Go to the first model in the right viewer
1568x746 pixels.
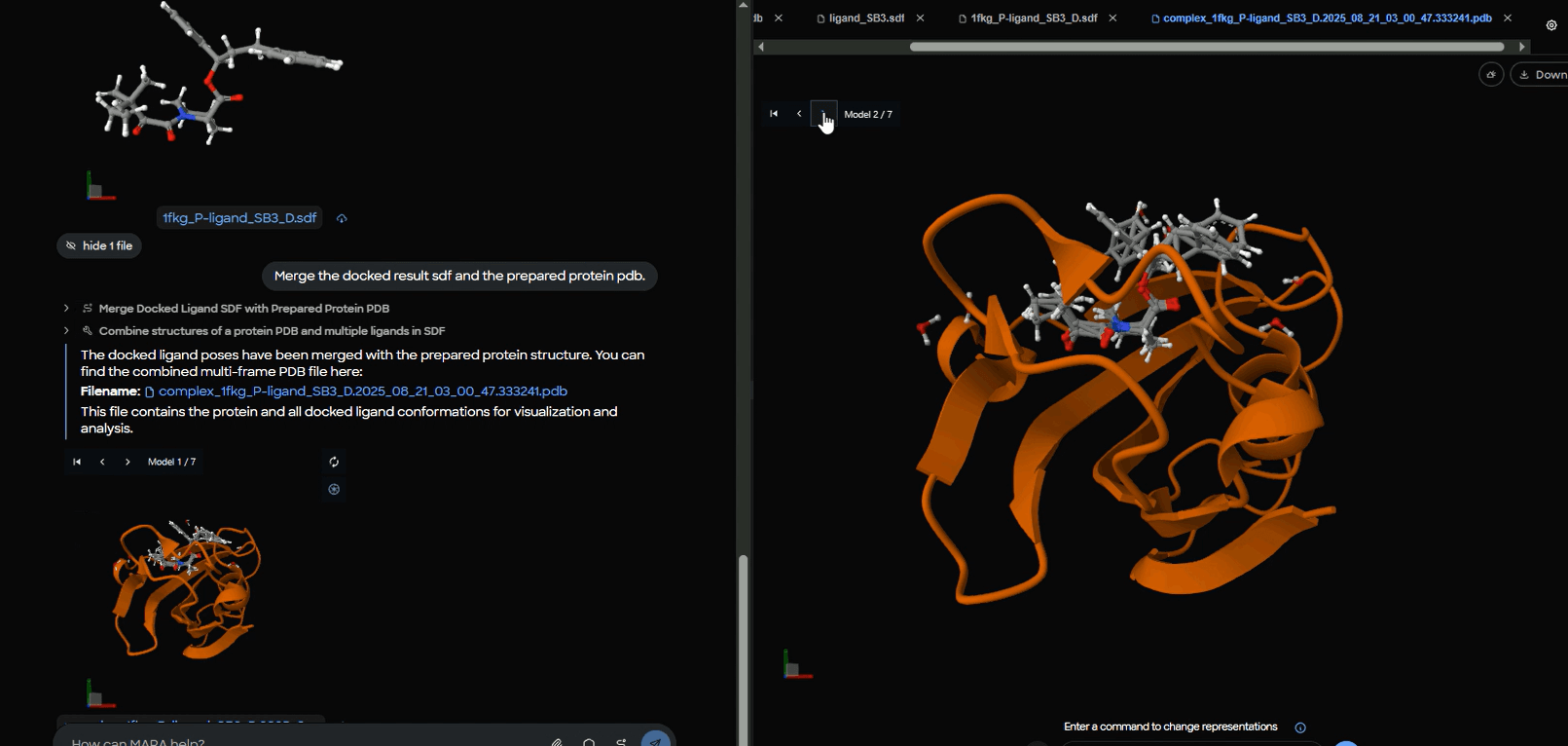774,114
